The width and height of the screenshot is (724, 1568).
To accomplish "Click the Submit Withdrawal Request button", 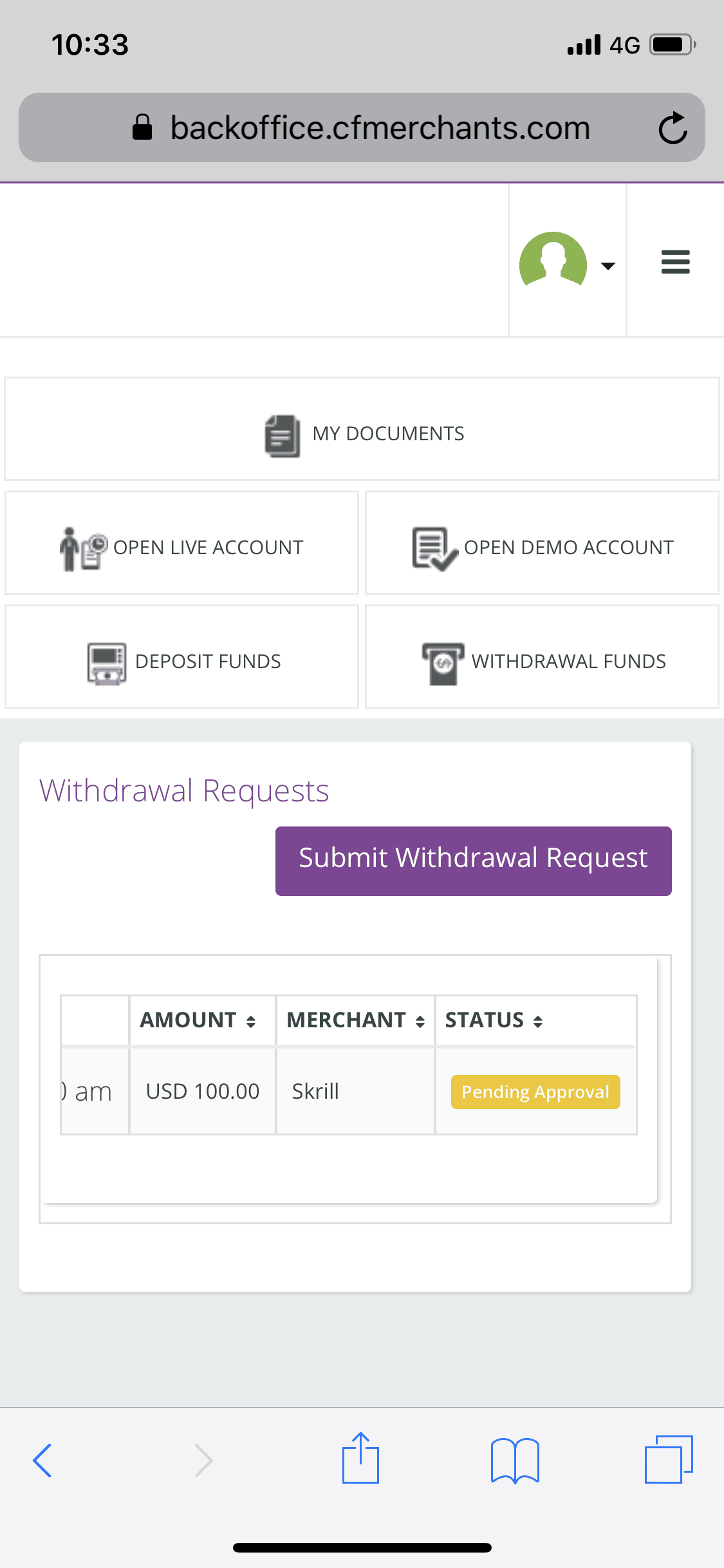I will pos(473,859).
